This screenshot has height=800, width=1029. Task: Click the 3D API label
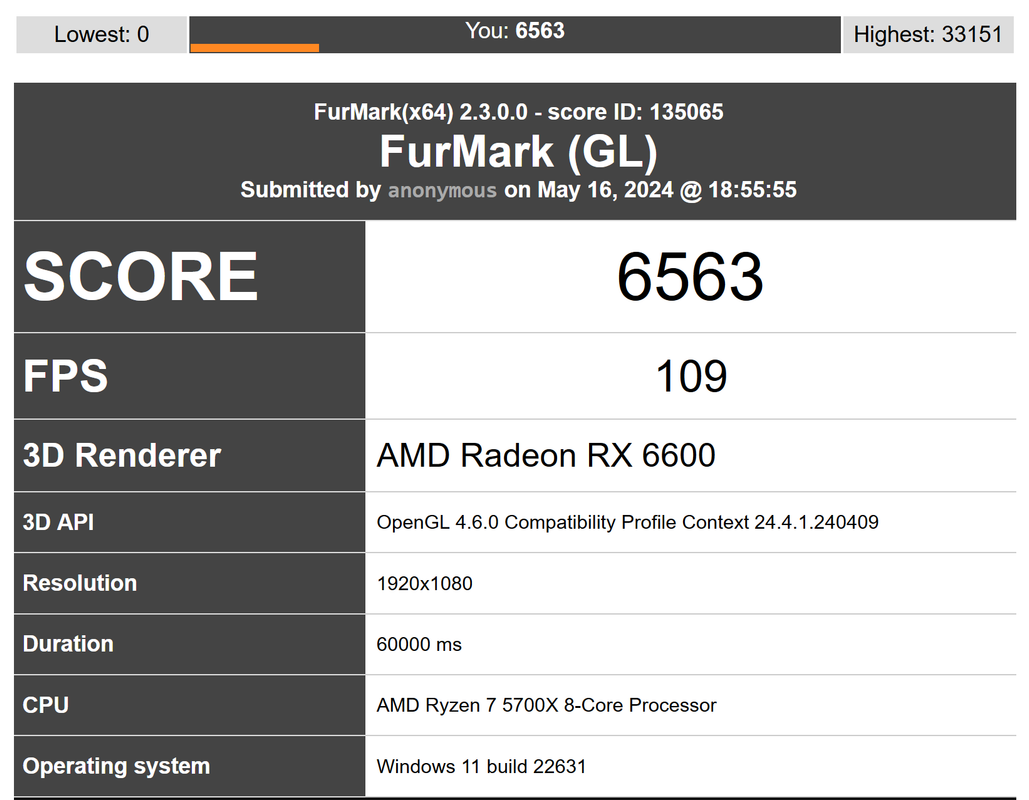point(58,522)
